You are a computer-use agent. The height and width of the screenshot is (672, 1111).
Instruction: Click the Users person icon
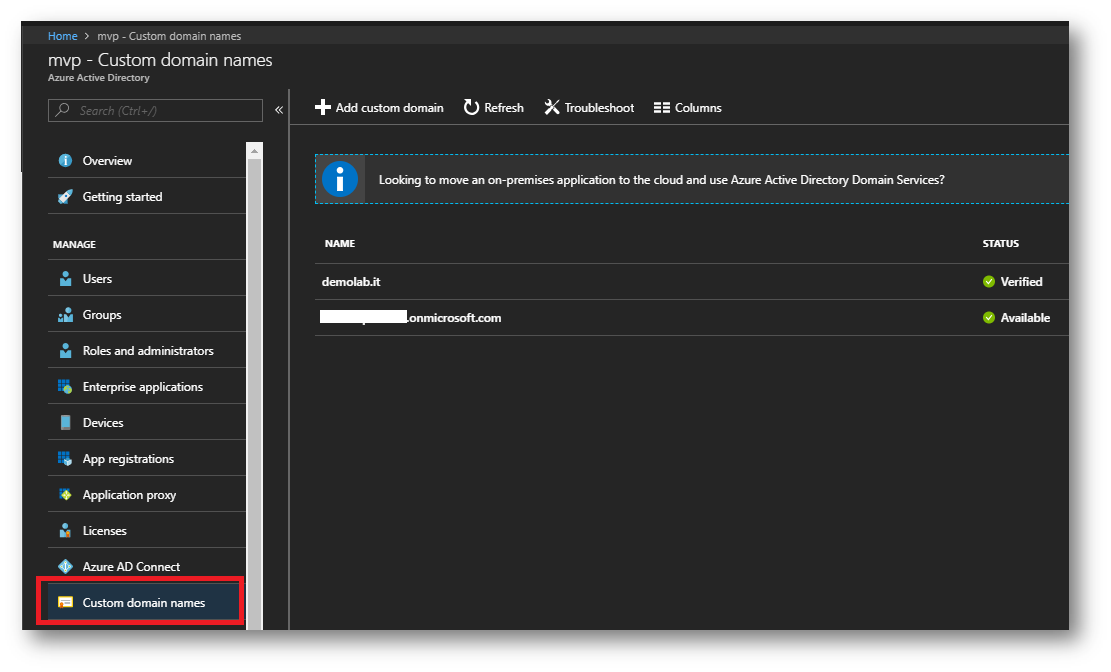click(x=65, y=279)
